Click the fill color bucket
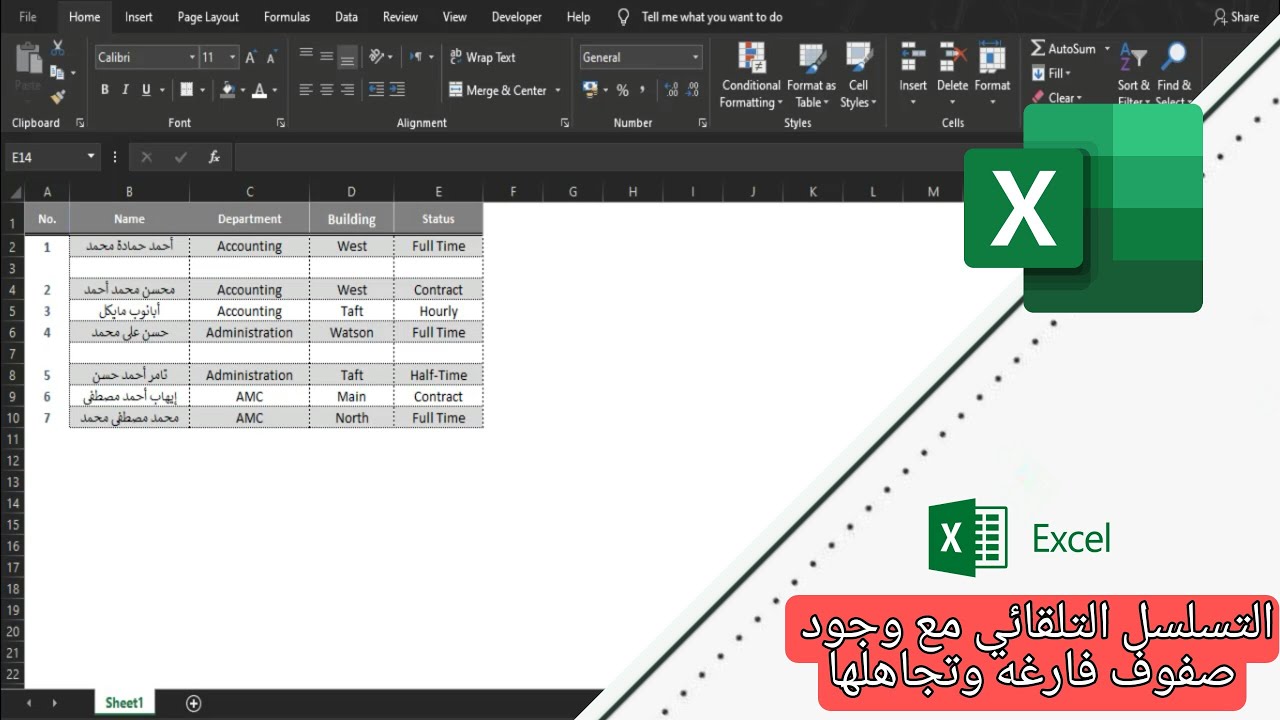The width and height of the screenshot is (1280, 720). point(227,90)
